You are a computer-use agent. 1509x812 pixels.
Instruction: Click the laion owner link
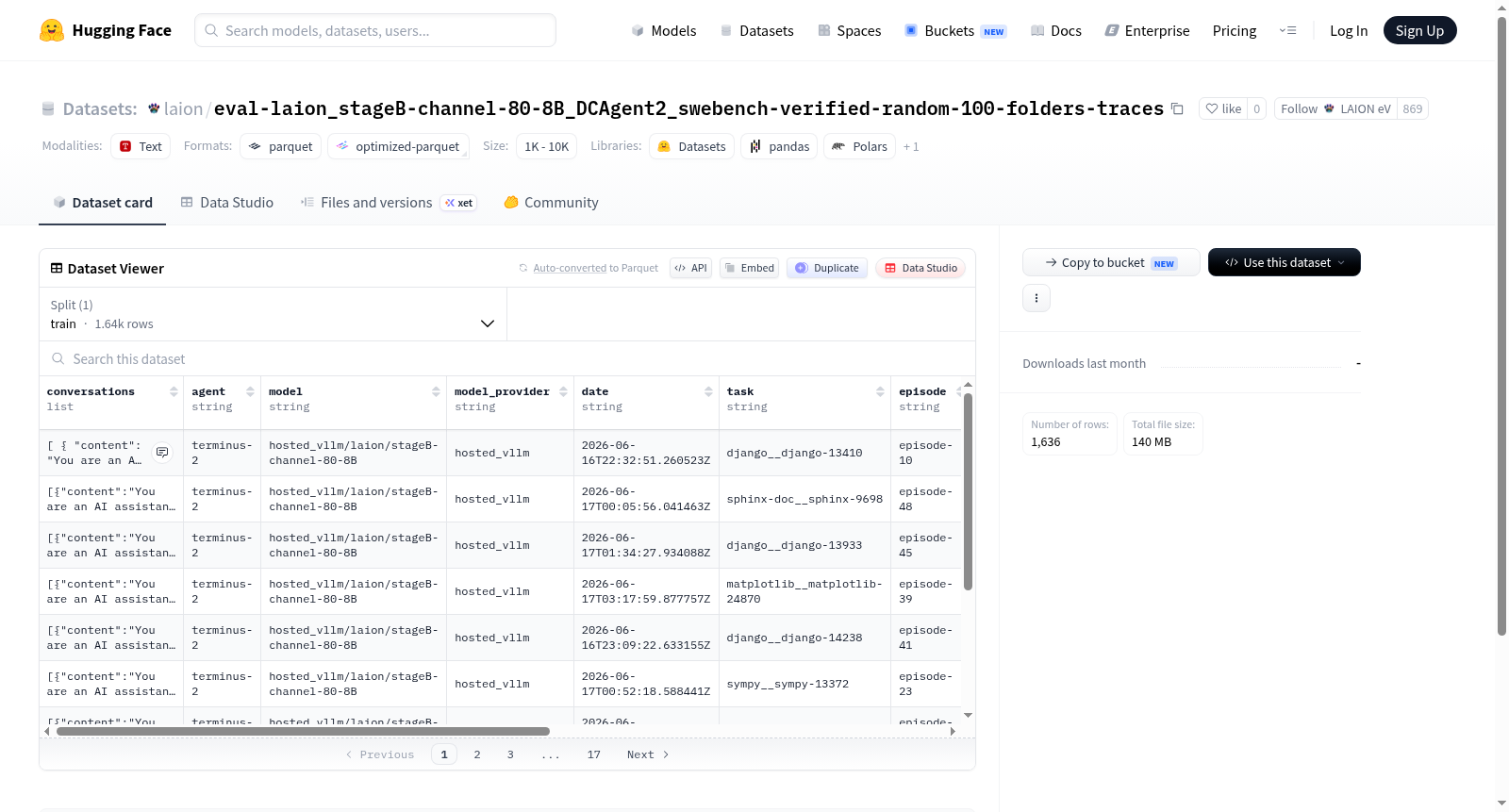(x=183, y=108)
